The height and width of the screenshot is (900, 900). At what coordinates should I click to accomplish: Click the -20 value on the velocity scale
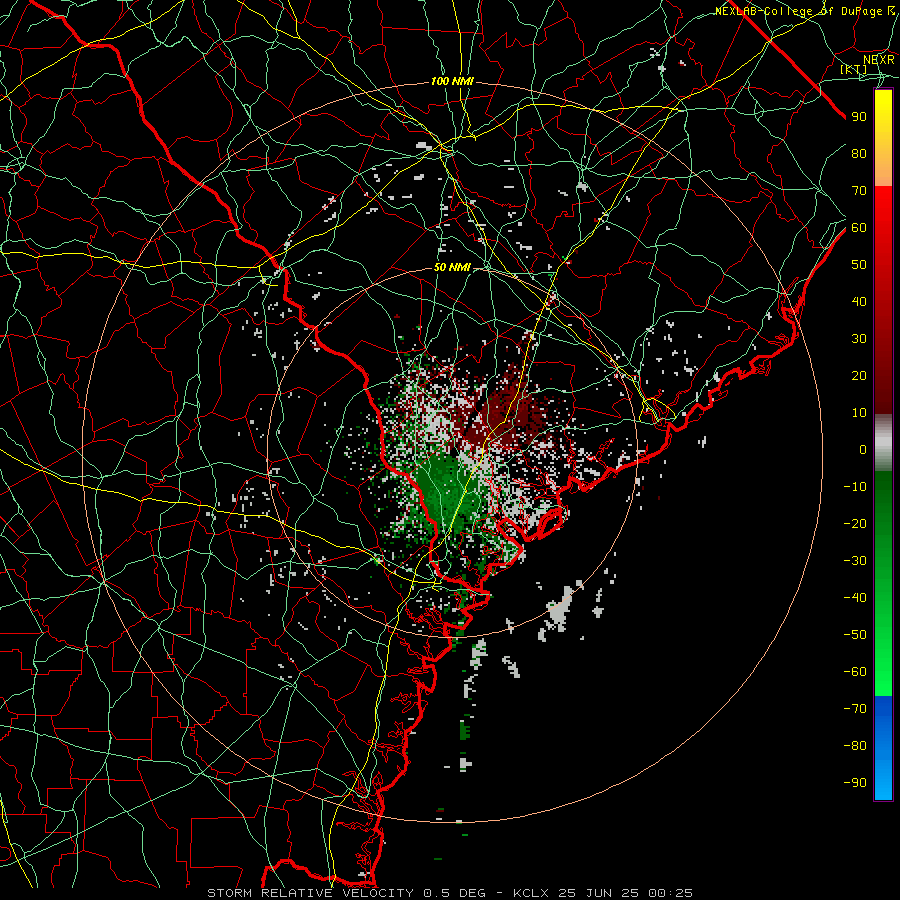tap(855, 523)
